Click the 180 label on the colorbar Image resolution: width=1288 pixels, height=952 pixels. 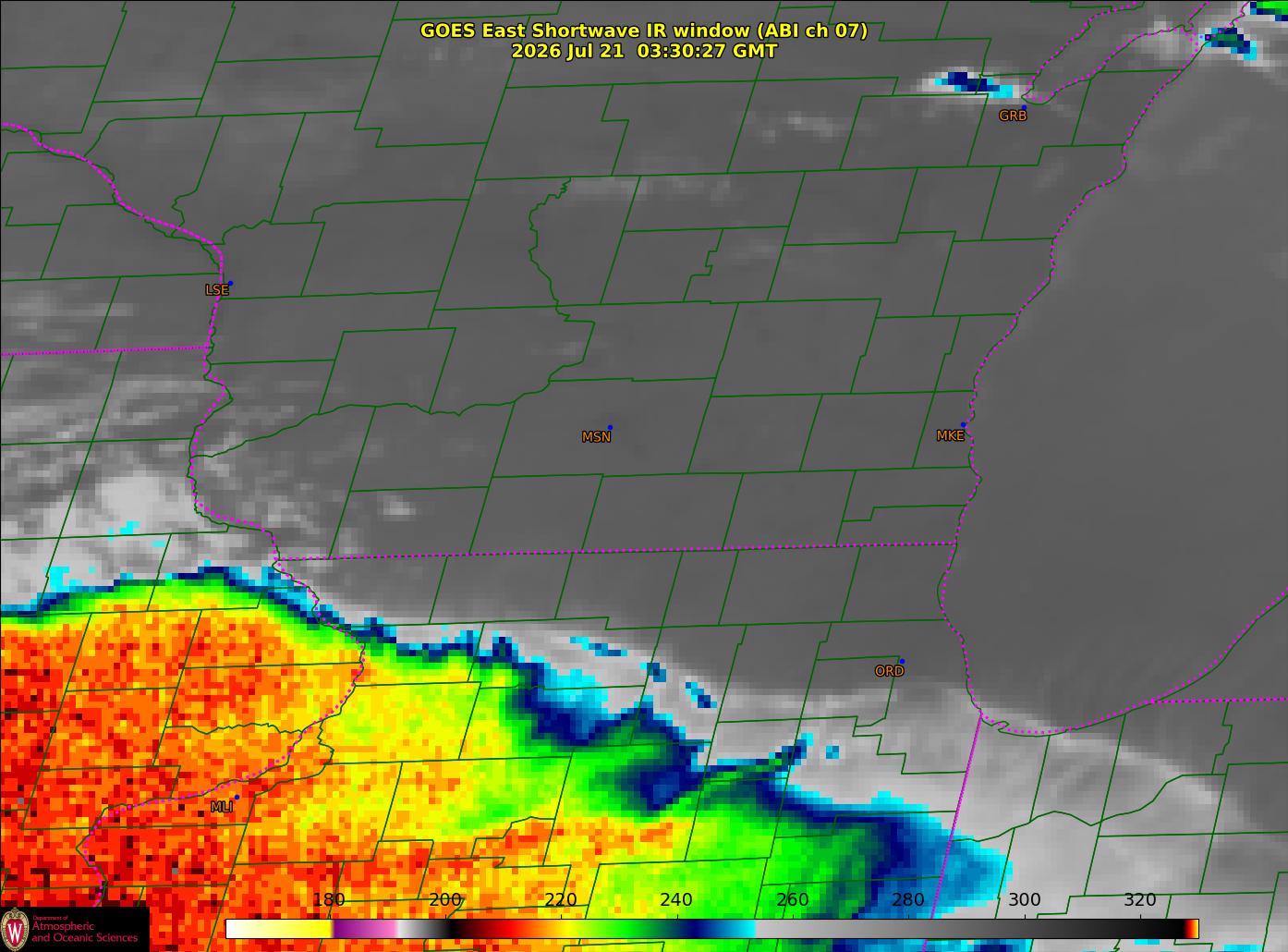[x=329, y=900]
